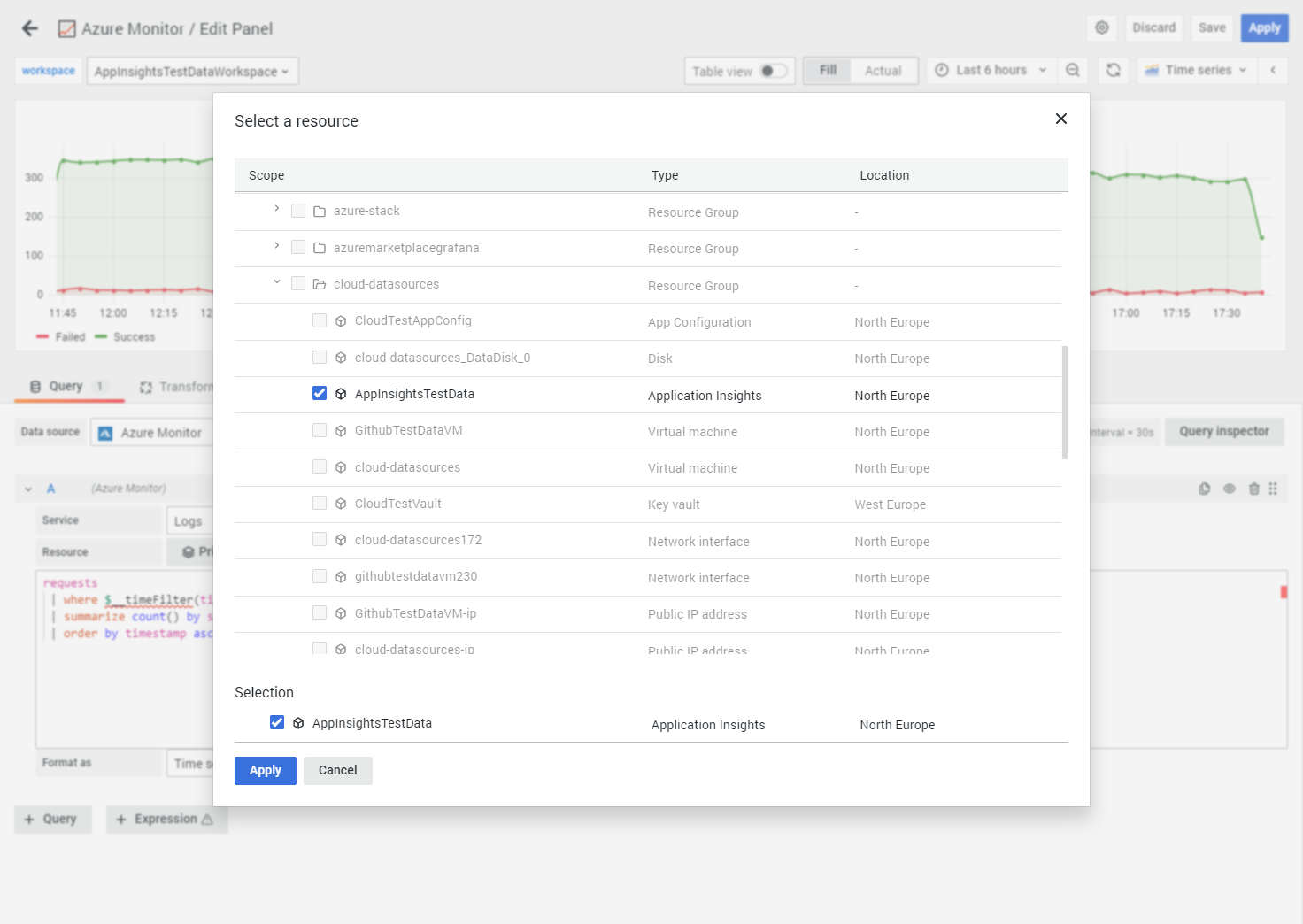Click the back arrow to exit panel editor
This screenshot has width=1303, height=924.
(x=29, y=27)
